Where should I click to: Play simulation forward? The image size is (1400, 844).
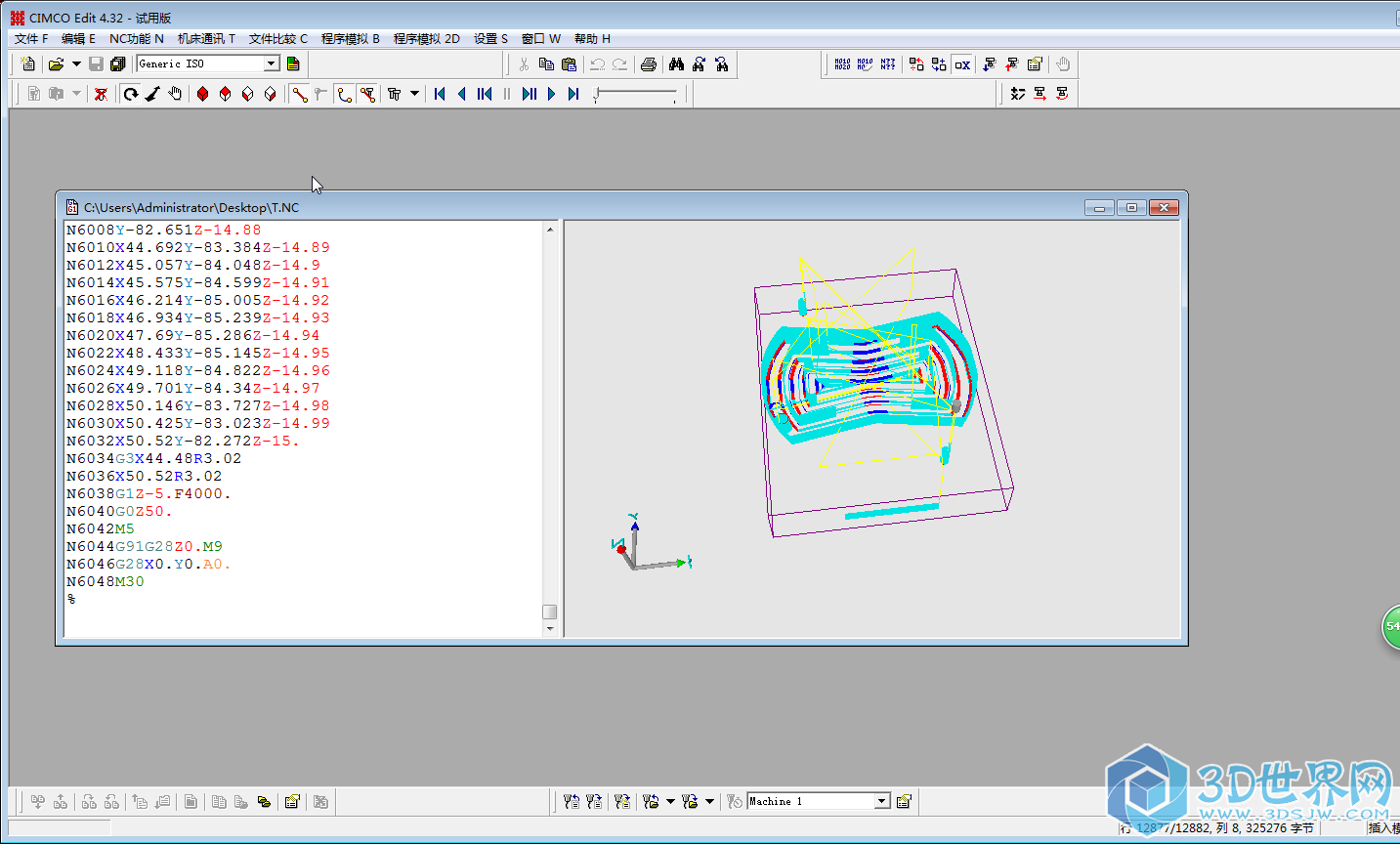tap(552, 94)
